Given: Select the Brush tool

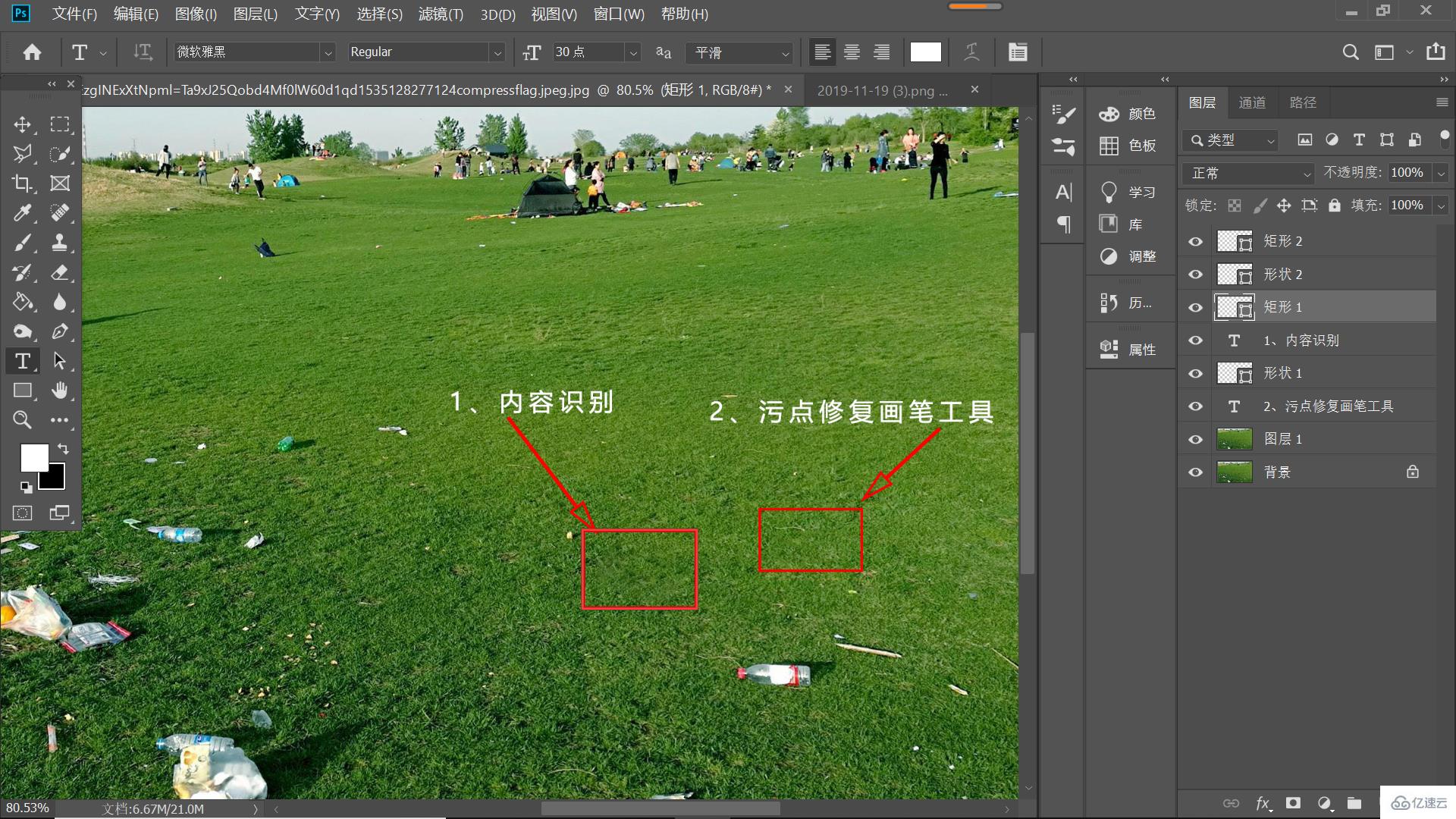Looking at the screenshot, I should coord(23,243).
